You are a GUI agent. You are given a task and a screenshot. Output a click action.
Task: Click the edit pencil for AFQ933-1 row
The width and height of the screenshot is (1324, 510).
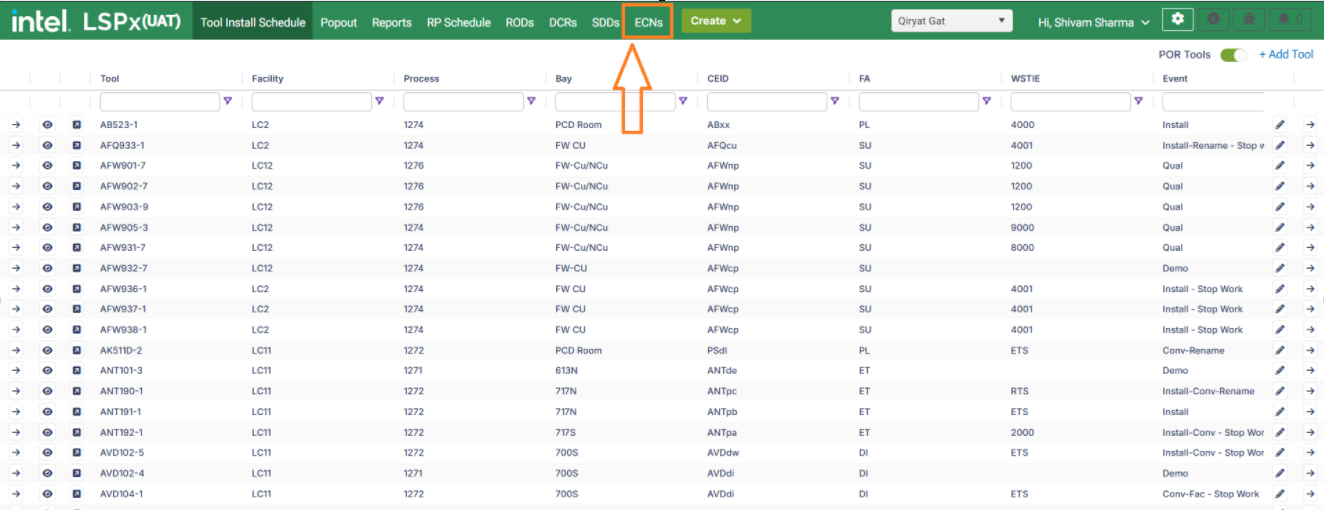(x=1280, y=146)
